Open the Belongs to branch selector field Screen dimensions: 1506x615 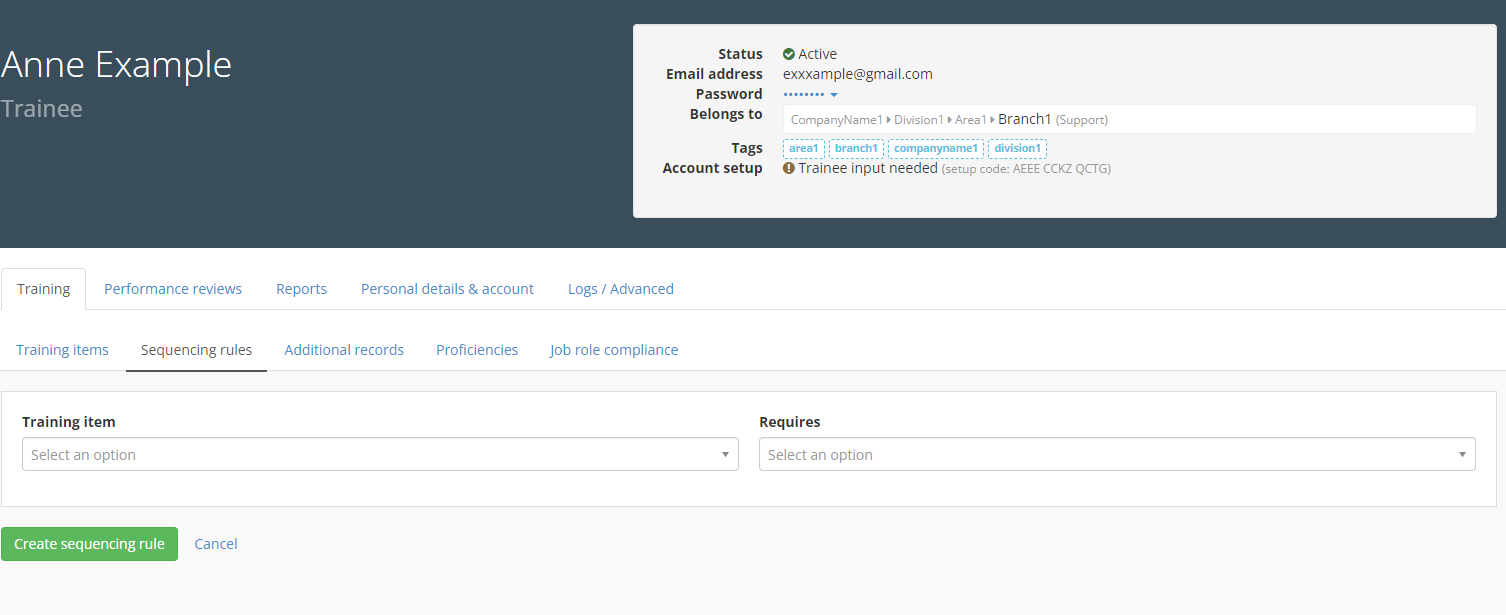pos(1129,119)
